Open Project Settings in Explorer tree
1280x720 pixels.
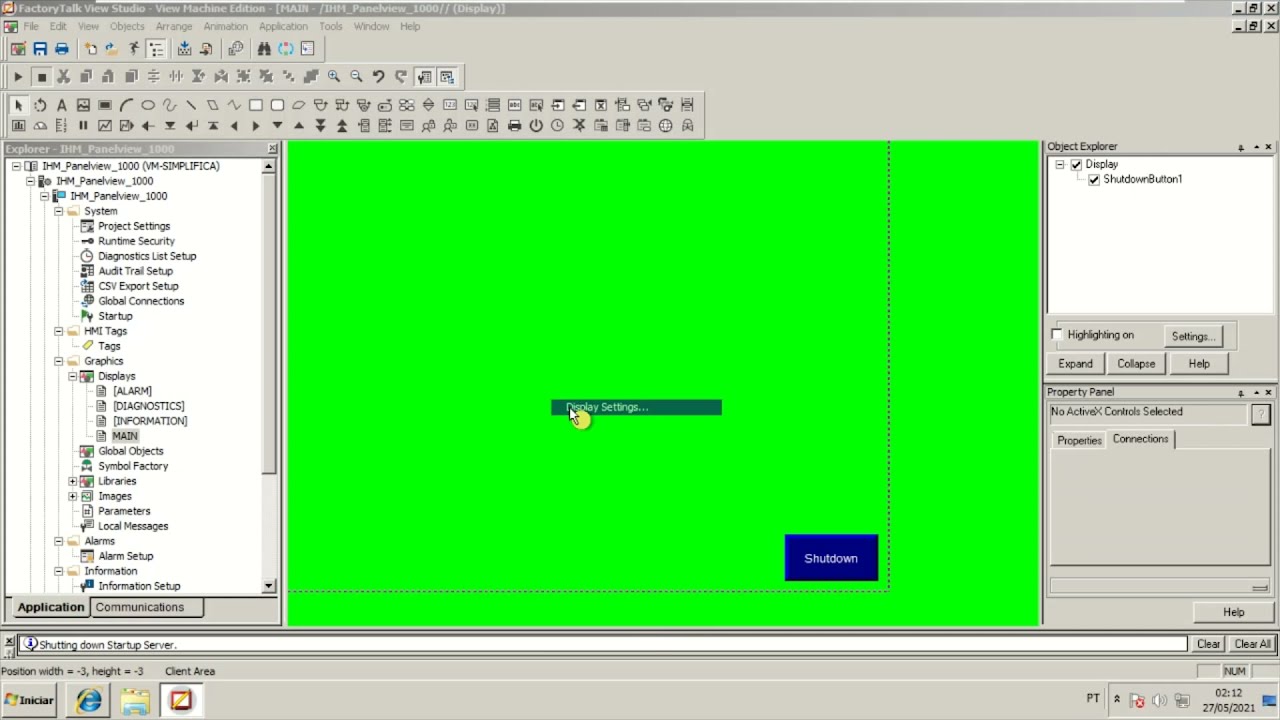[x=134, y=226]
